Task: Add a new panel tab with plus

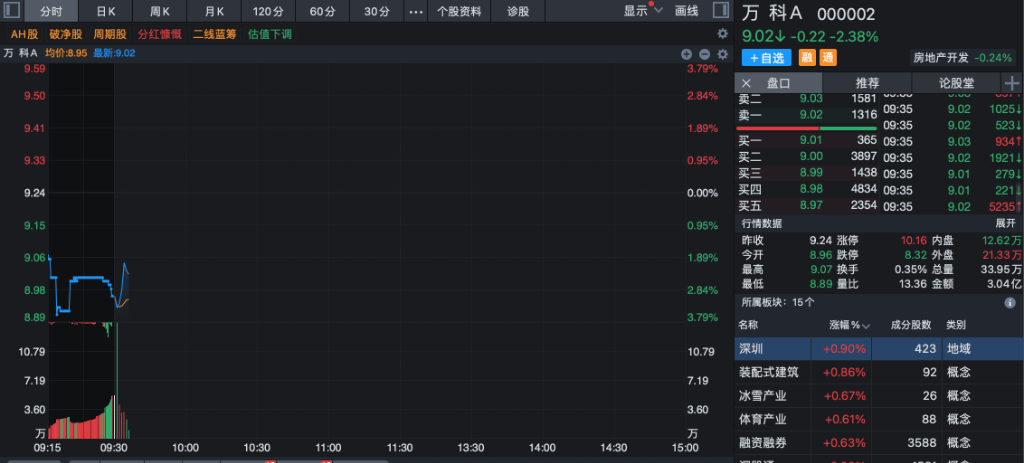Action: point(1012,83)
